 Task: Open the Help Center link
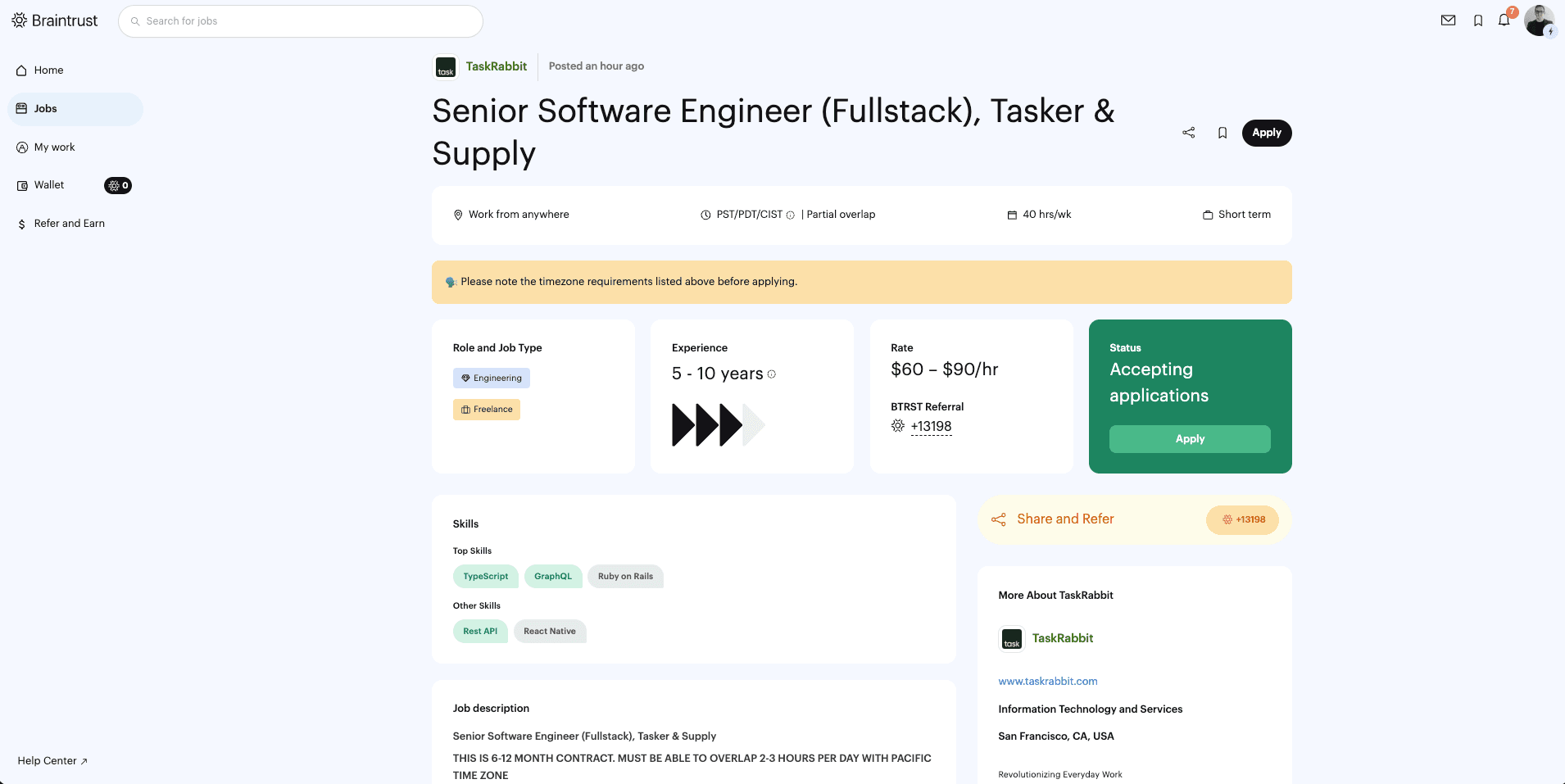(52, 761)
